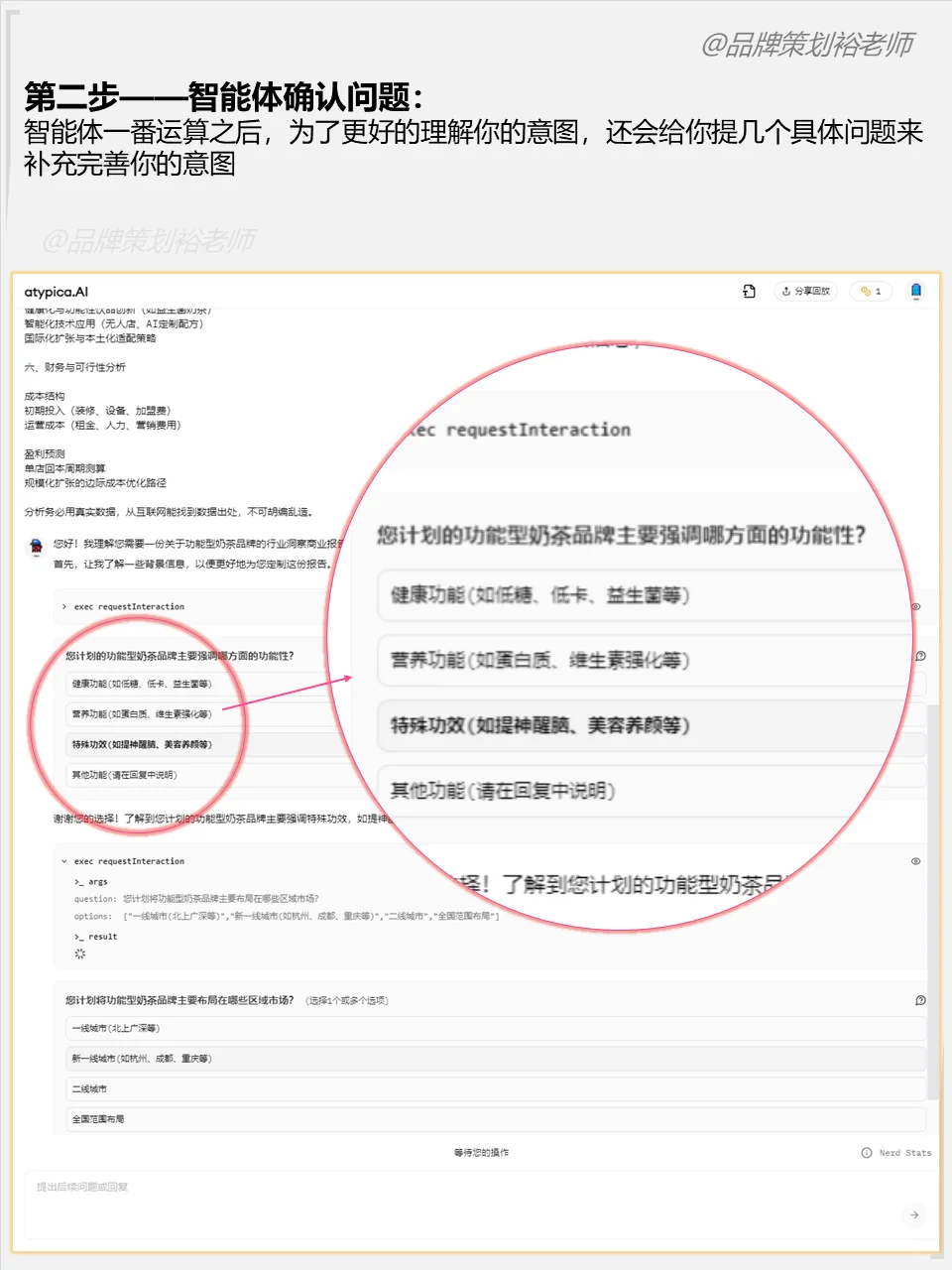Viewport: 952px width, 1270px height.
Task: Click the 分享回放 share replay button
Action: [x=805, y=291]
